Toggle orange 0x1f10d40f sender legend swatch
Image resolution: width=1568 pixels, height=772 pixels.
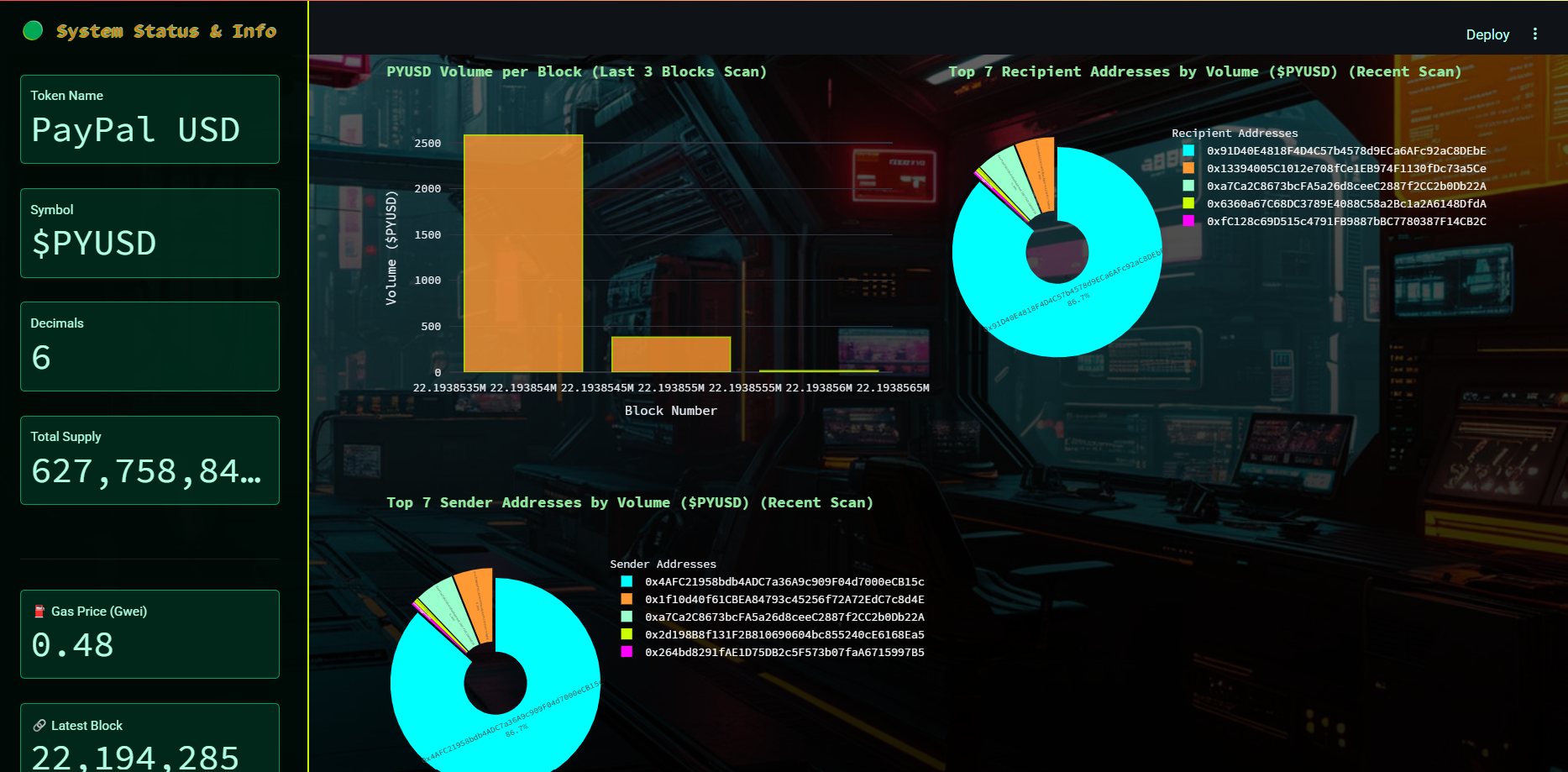[627, 599]
